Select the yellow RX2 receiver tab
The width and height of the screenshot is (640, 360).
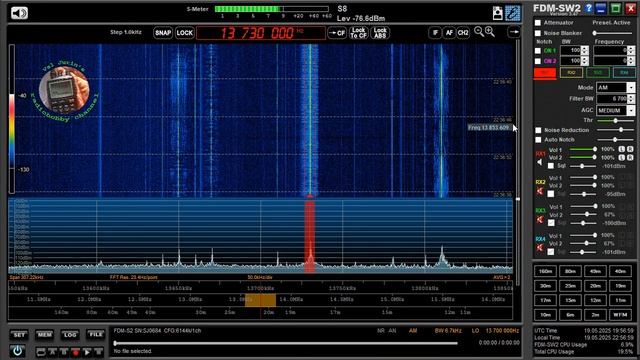coord(571,73)
